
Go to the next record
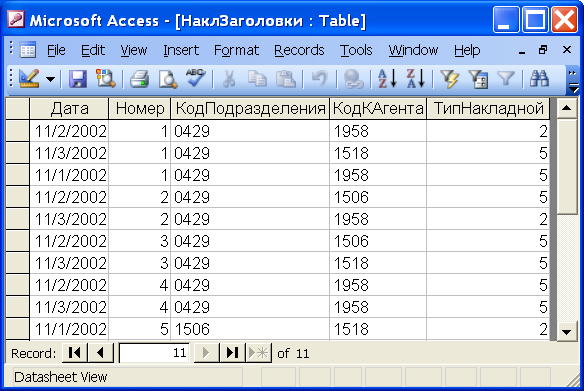[206, 352]
